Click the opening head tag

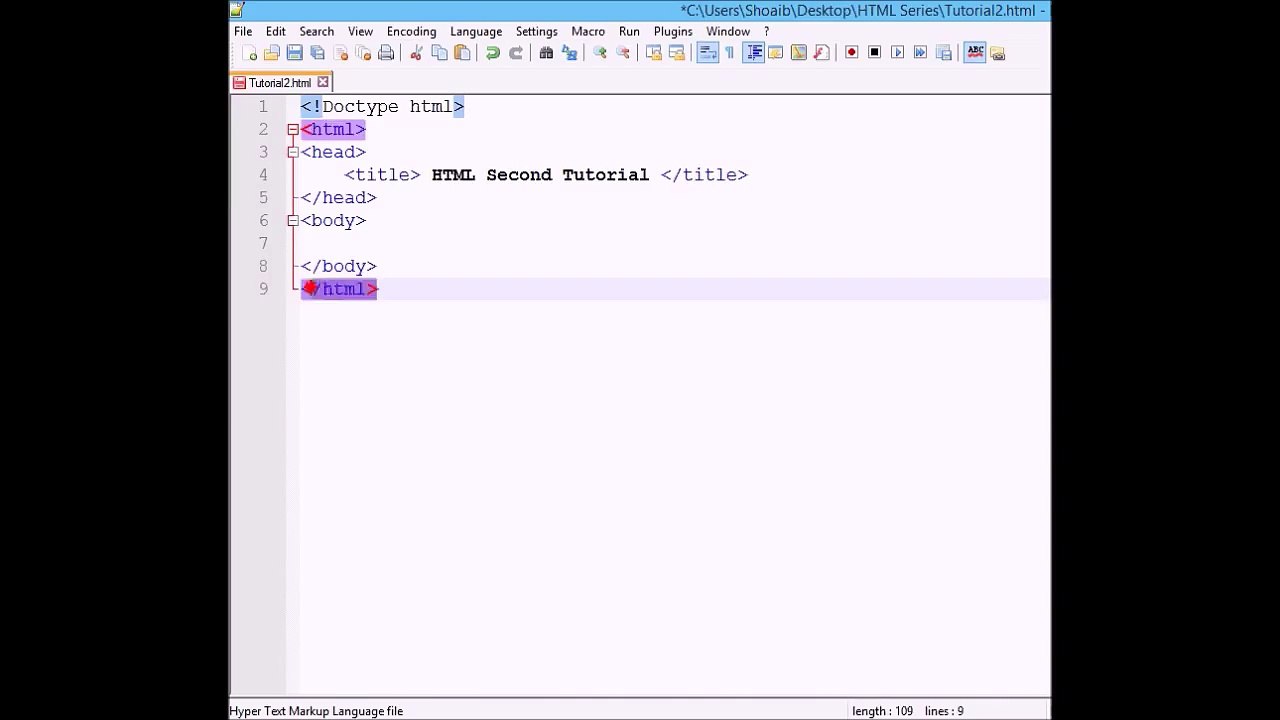click(x=333, y=152)
